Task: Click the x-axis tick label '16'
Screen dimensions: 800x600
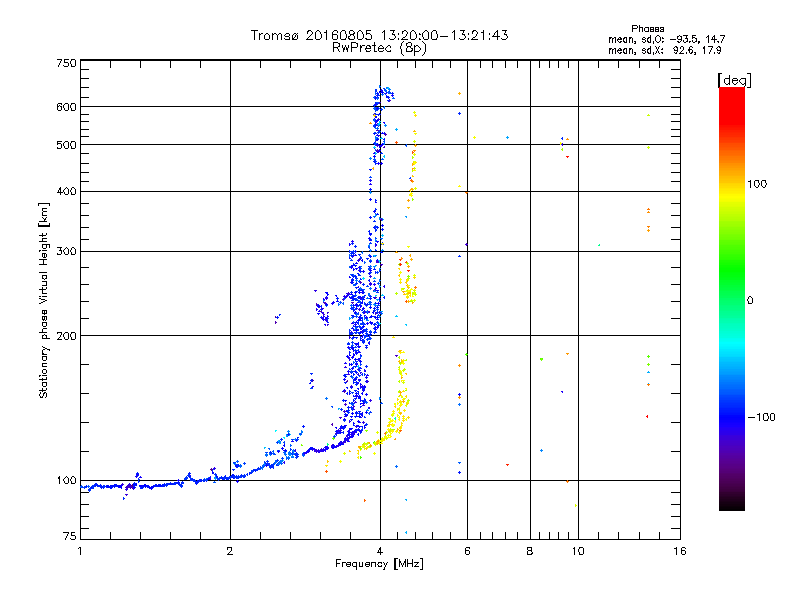Action: point(680,551)
